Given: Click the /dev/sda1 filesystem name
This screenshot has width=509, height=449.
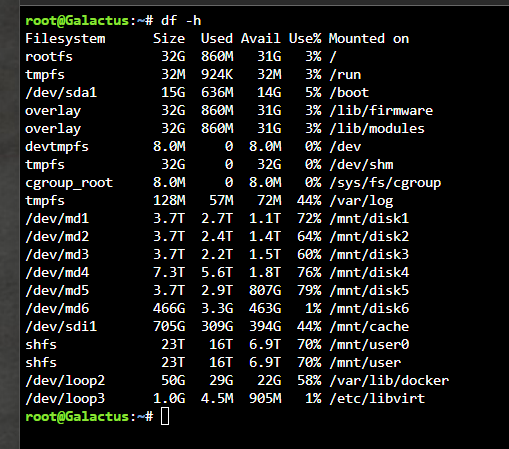Looking at the screenshot, I should point(61,92).
